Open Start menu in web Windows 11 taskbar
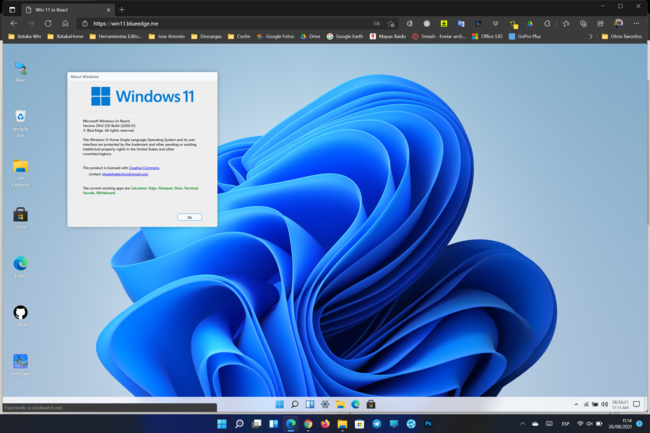Viewport: 650px width, 433px height. pos(279,404)
